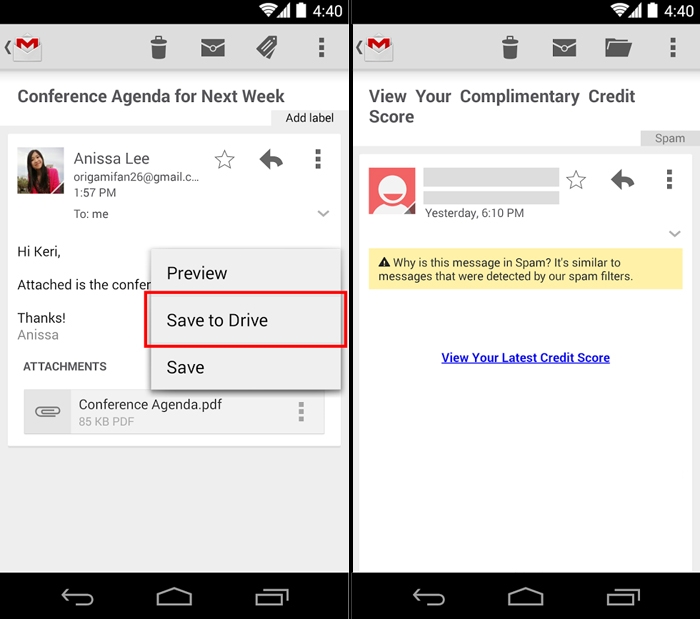The width and height of the screenshot is (700, 619).
Task: Tap the sender address origamifan26@gmail.c...
Action: pos(136,177)
